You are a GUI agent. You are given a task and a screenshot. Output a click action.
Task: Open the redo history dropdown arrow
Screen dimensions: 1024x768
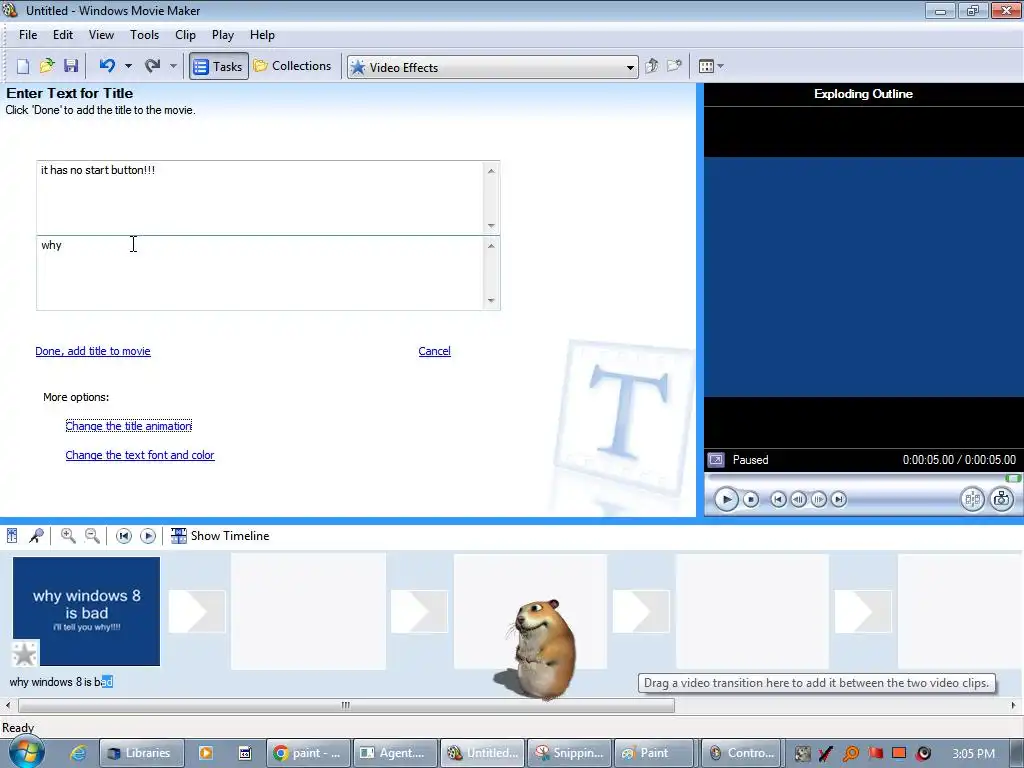point(173,66)
